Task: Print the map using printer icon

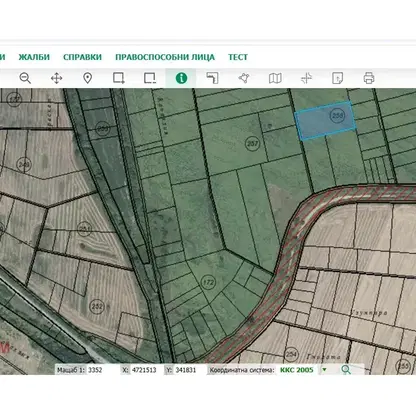Action: pyautogui.click(x=369, y=78)
